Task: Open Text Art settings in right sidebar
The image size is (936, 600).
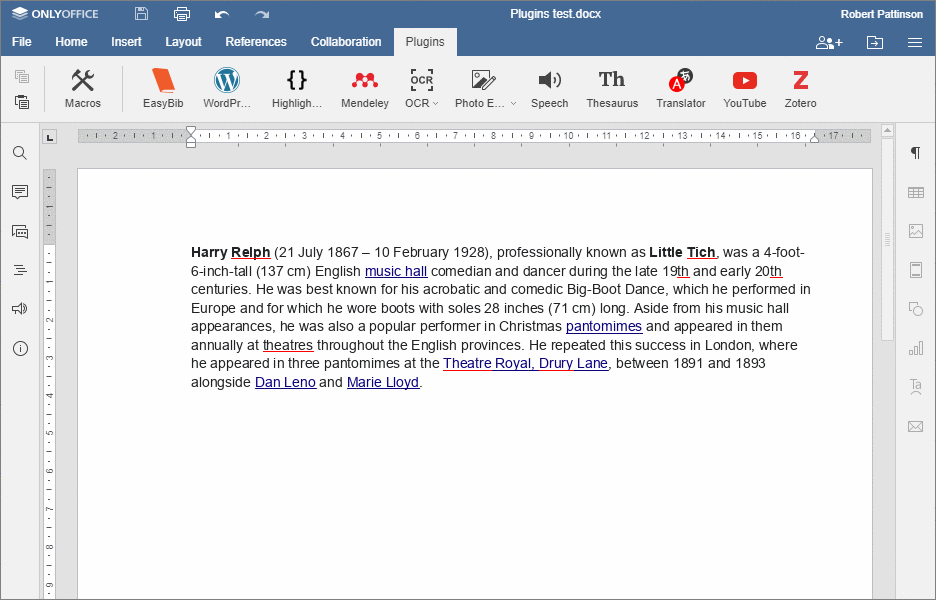Action: (x=915, y=386)
